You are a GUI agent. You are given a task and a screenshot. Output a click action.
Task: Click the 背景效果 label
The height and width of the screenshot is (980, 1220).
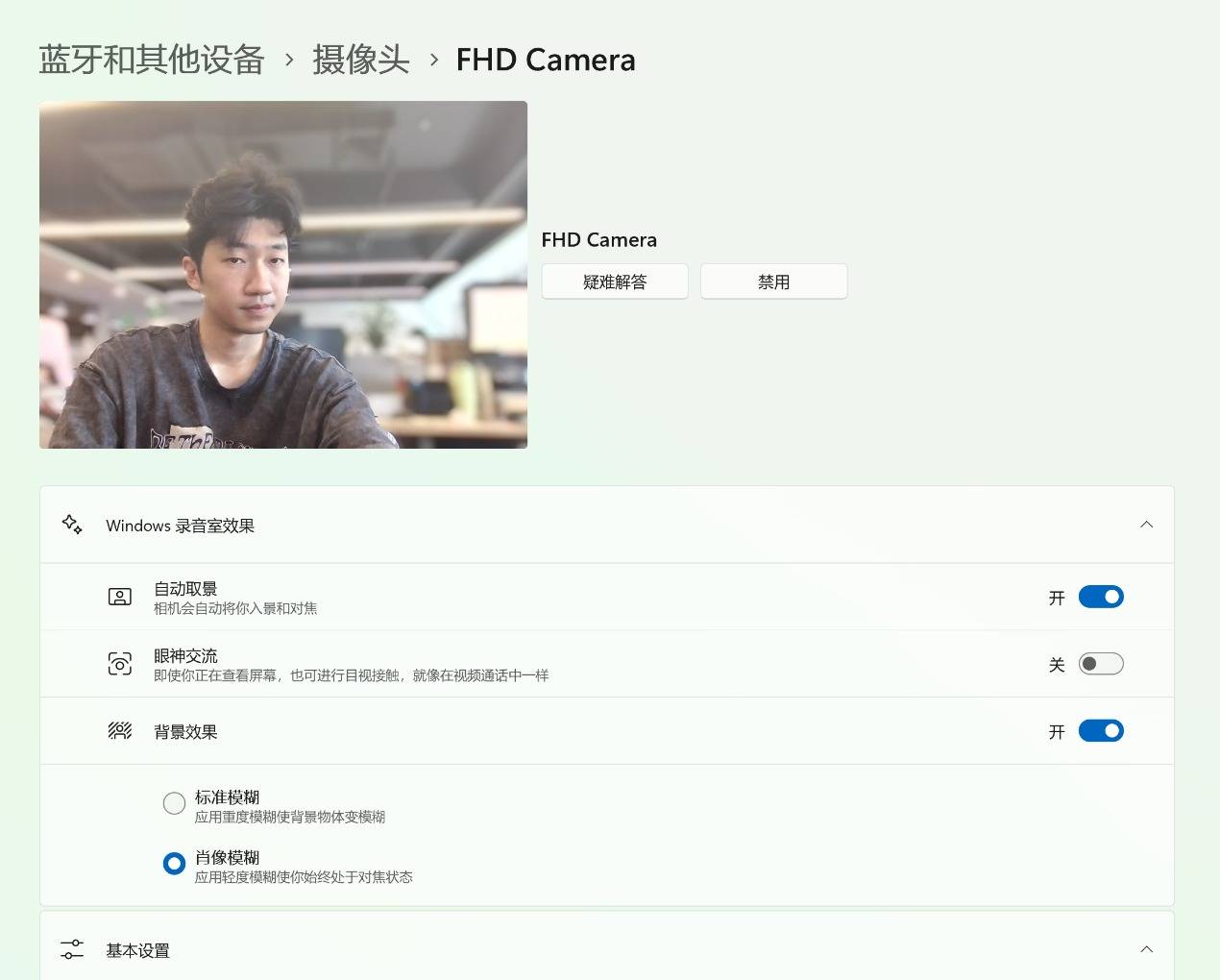point(185,731)
